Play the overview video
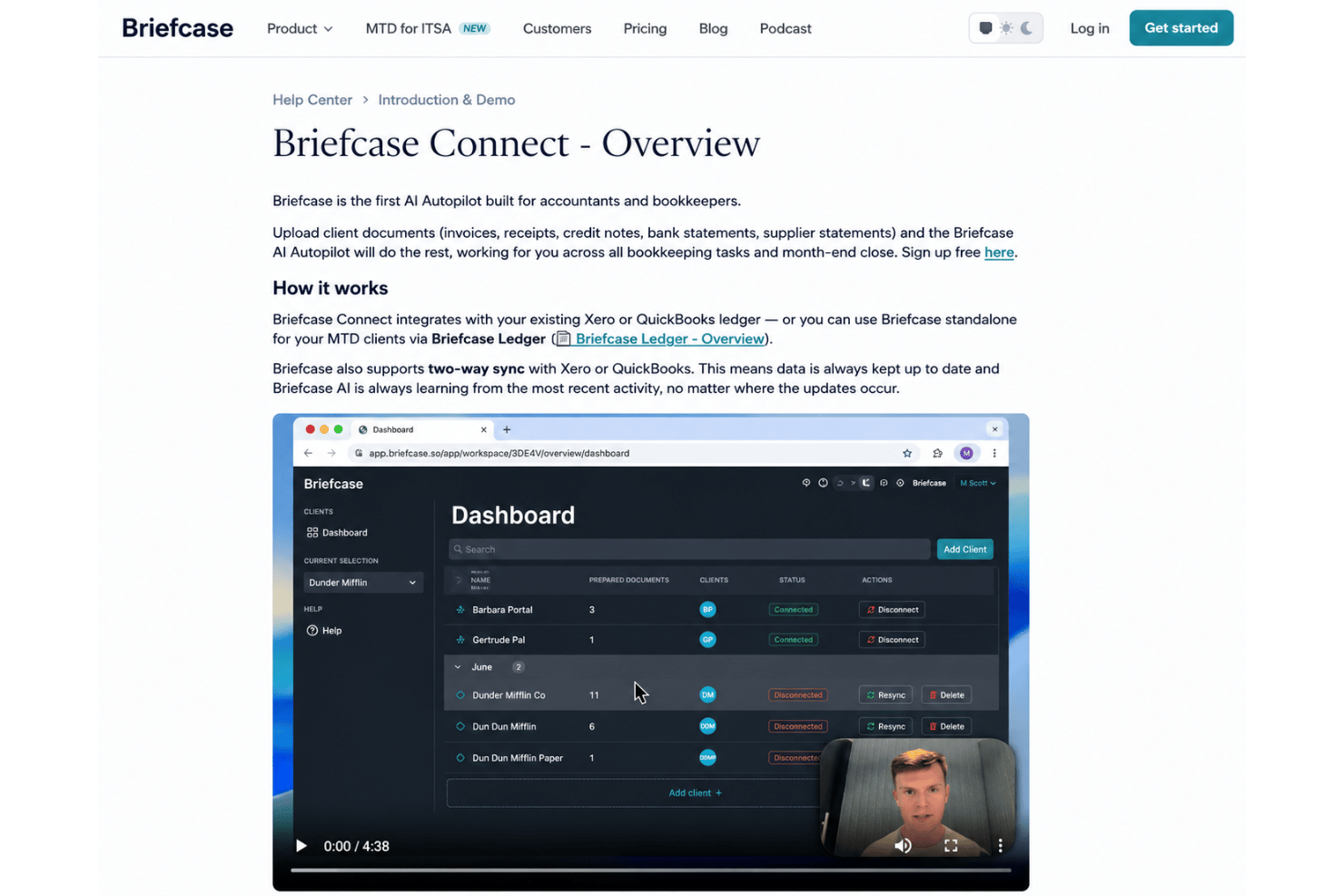 click(x=301, y=846)
